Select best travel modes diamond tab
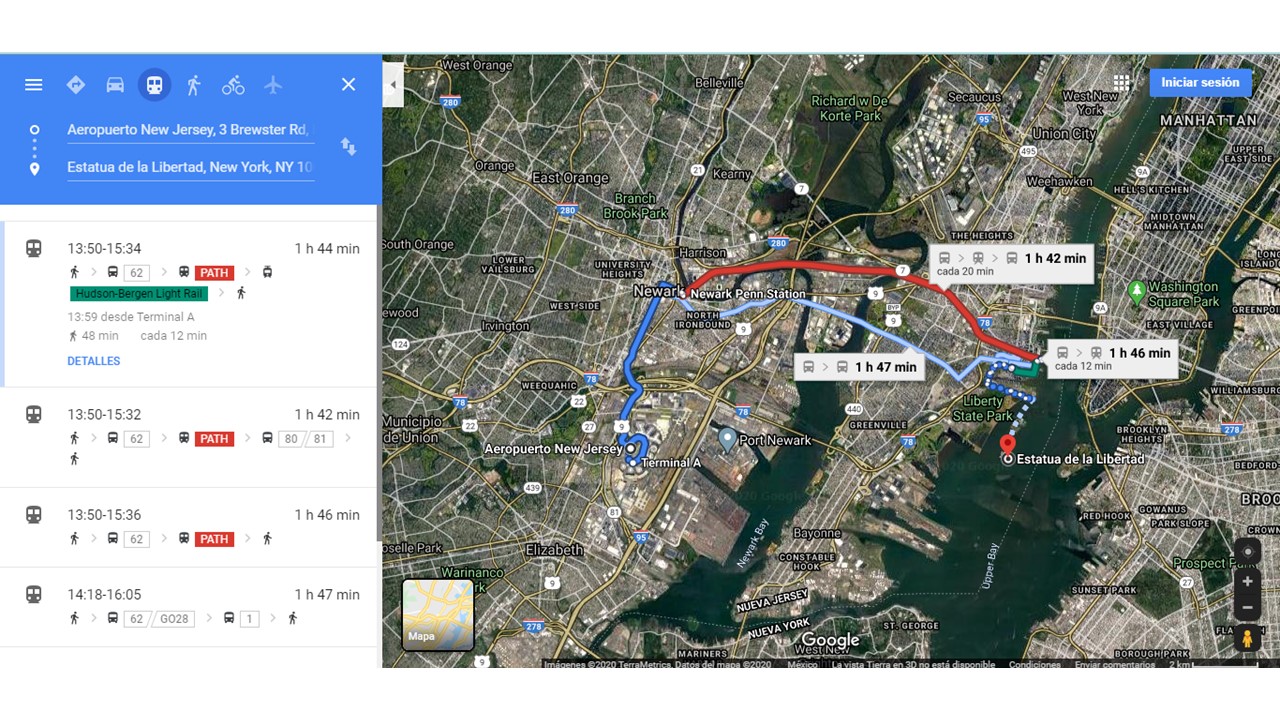1280x720 pixels. 76,85
